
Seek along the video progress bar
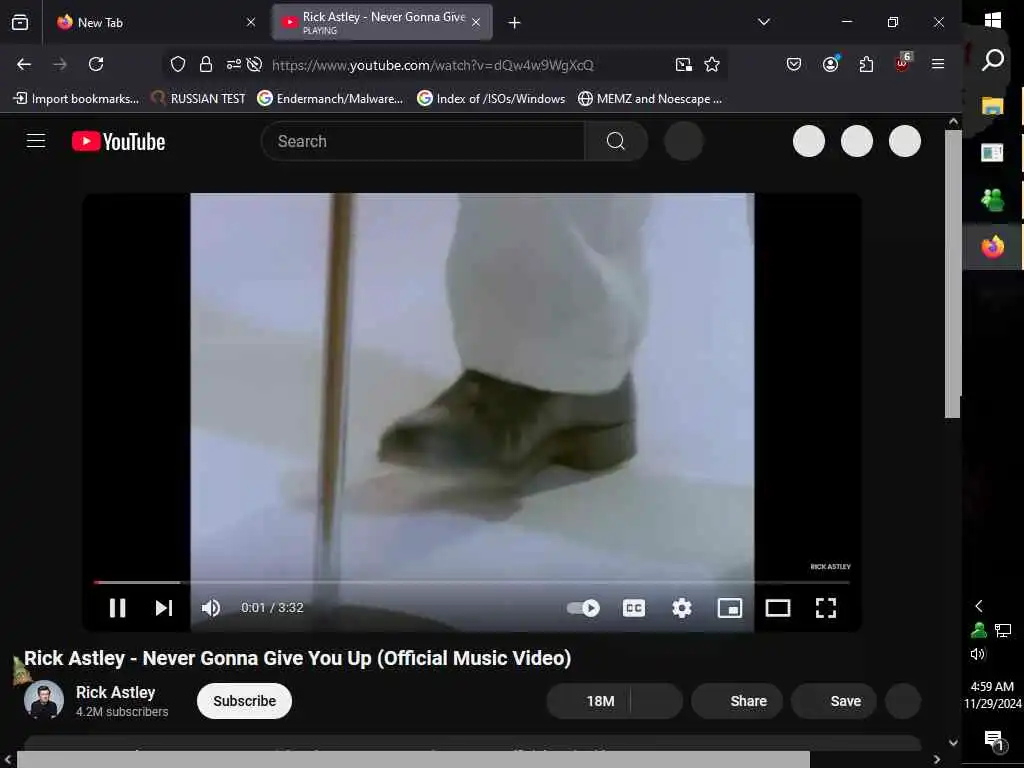coord(472,582)
